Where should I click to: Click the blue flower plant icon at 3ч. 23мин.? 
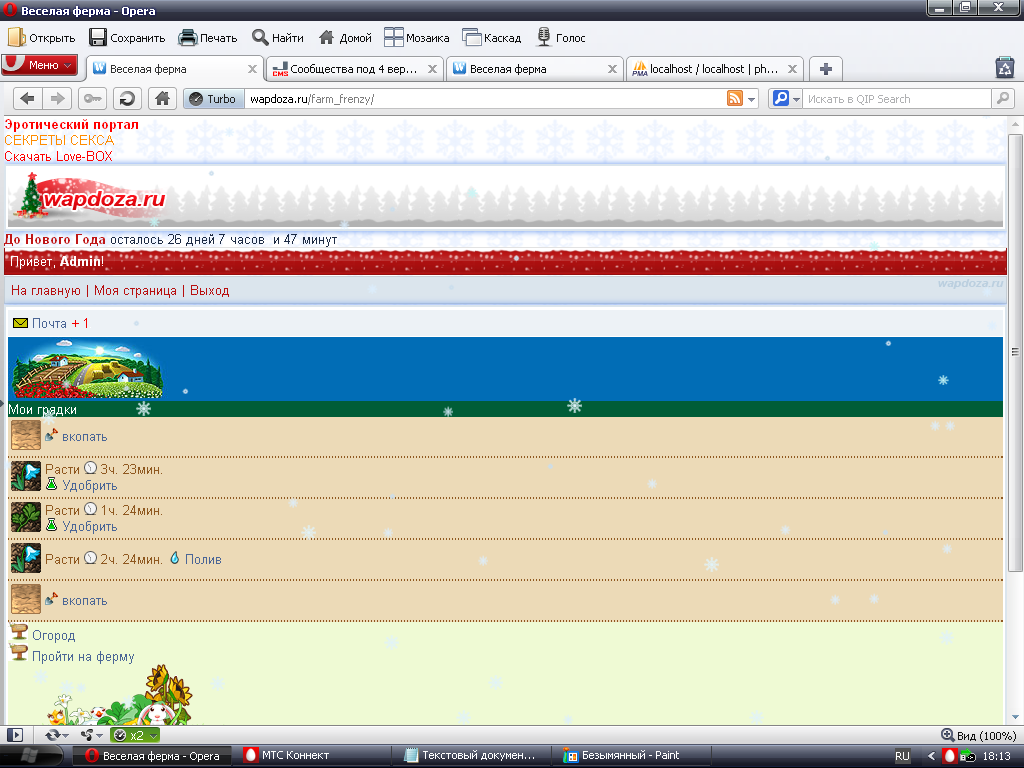pos(26,477)
